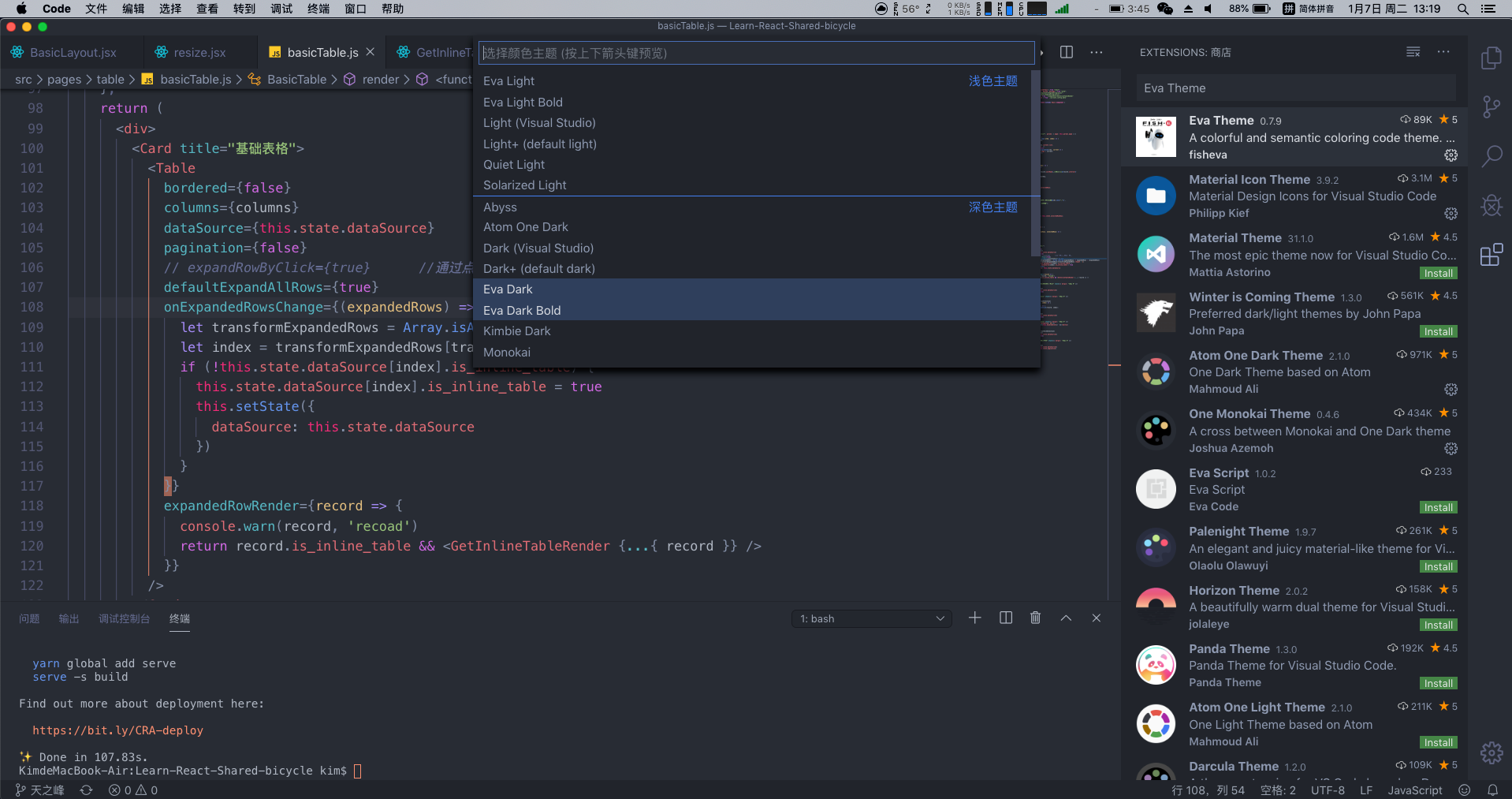Open the Manage gear in activity bar
The image size is (1512, 799).
point(1491,752)
